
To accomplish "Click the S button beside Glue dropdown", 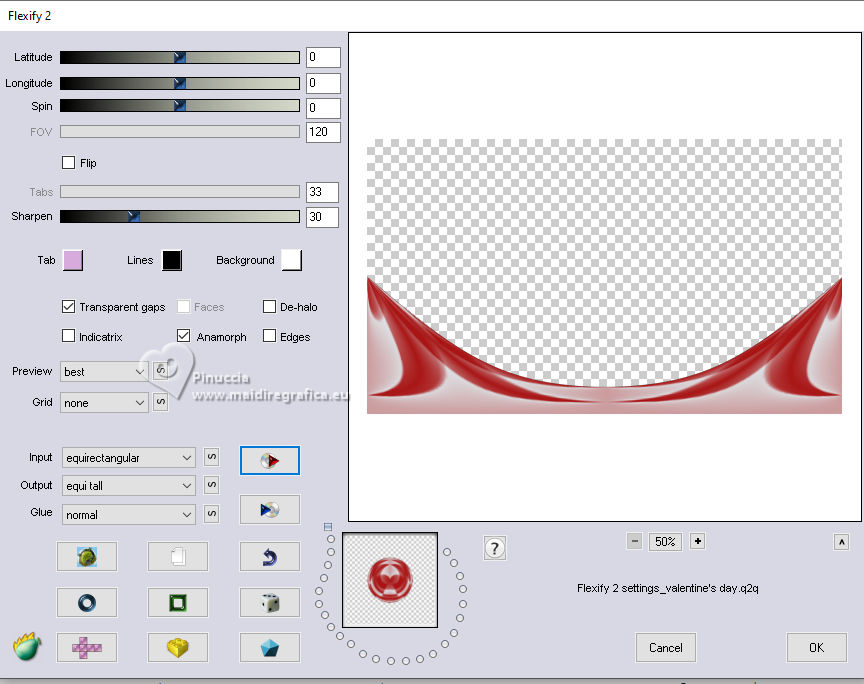I will (212, 514).
